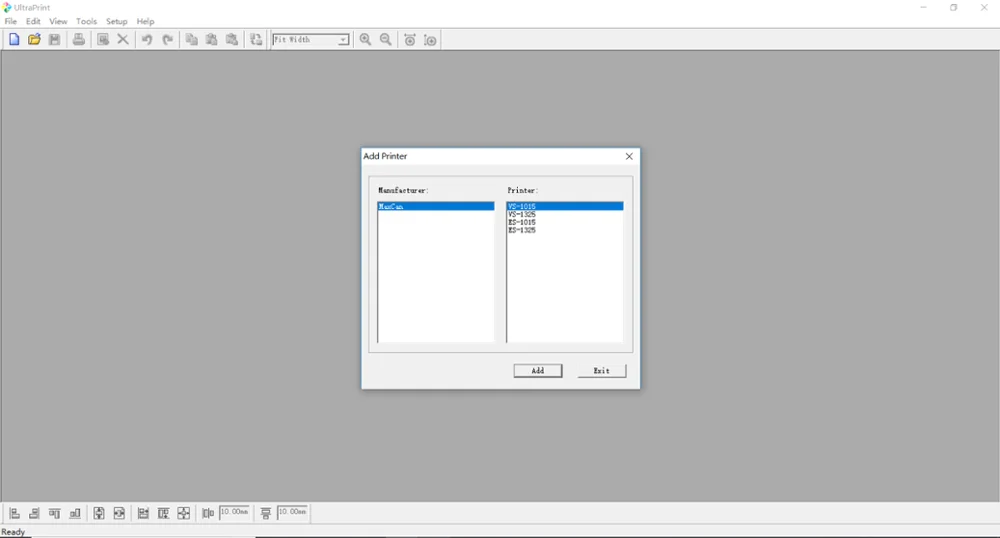Click the horizontal spacing icon
This screenshot has height=538, width=1000.
[x=208, y=513]
